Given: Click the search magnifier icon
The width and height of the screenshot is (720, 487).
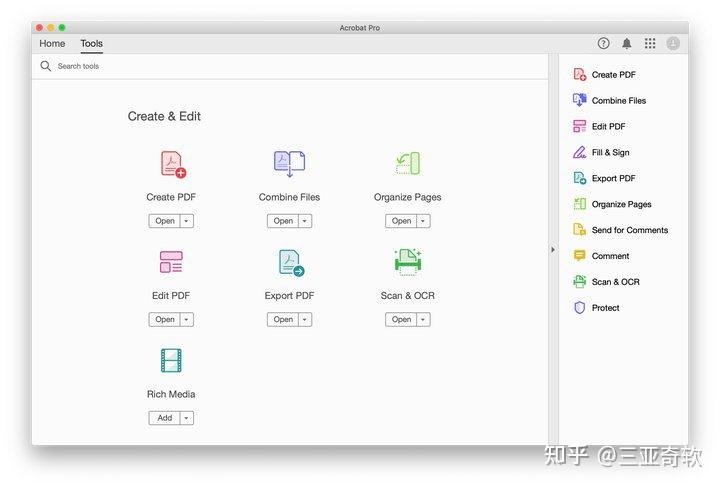Looking at the screenshot, I should (x=45, y=66).
